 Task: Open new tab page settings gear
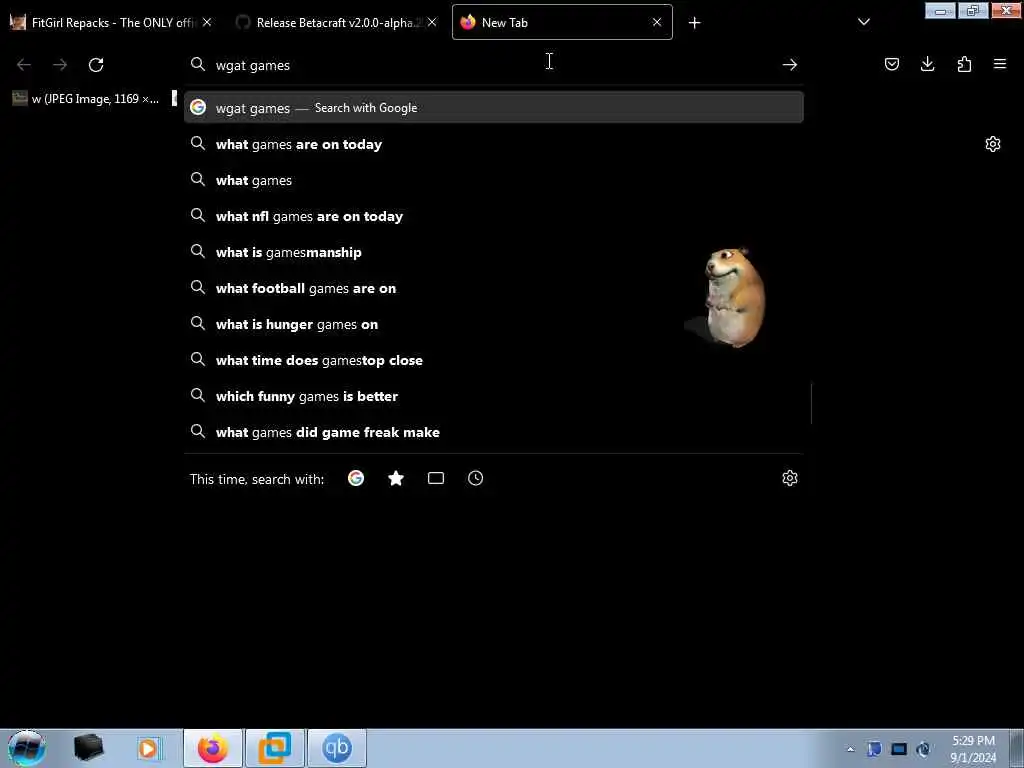[x=993, y=144]
